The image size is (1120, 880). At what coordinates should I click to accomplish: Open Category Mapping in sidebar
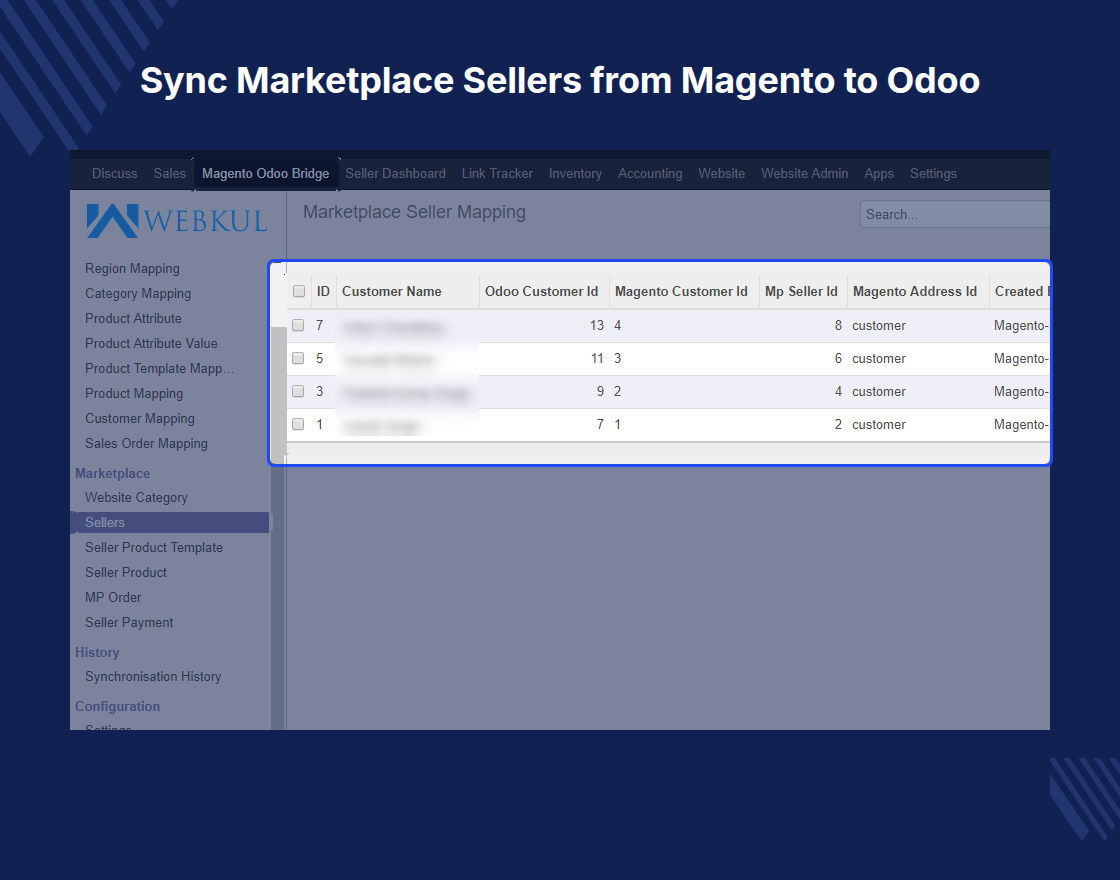138,294
